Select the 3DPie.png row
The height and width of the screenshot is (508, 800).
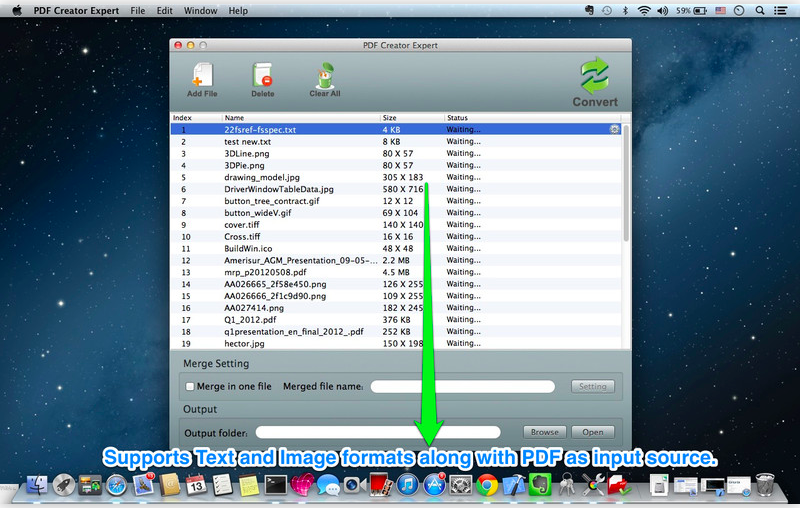(396, 165)
